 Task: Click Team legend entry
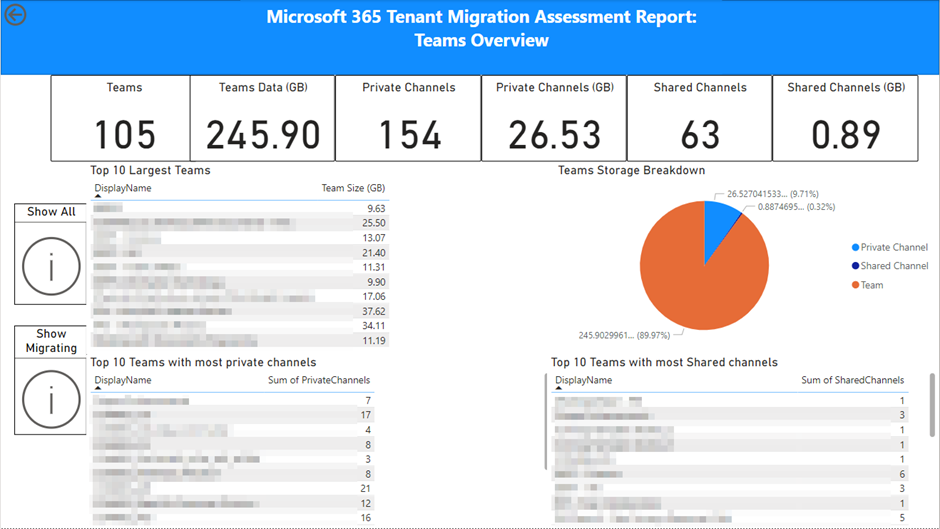[867, 285]
